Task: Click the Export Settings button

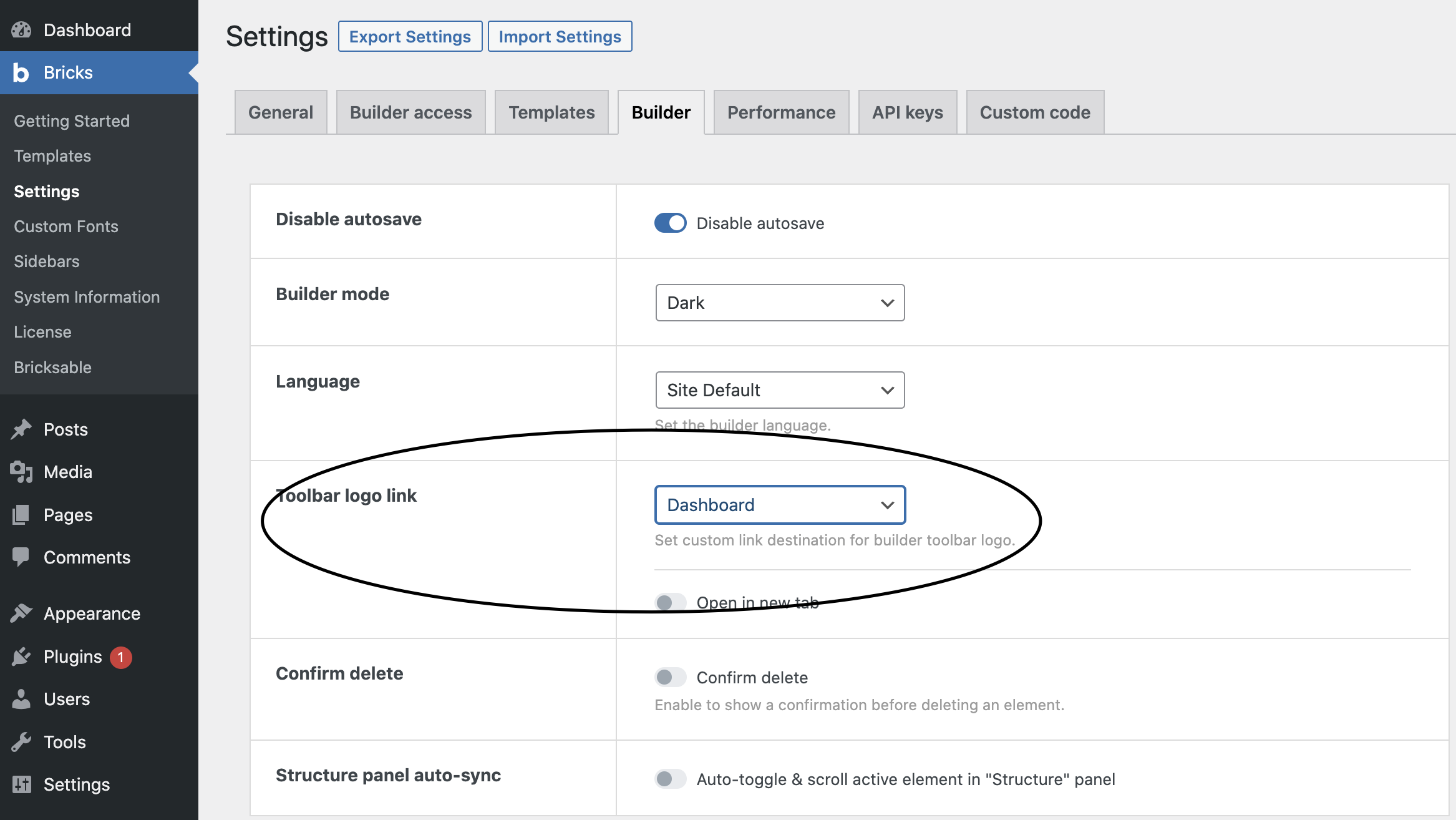Action: [410, 36]
